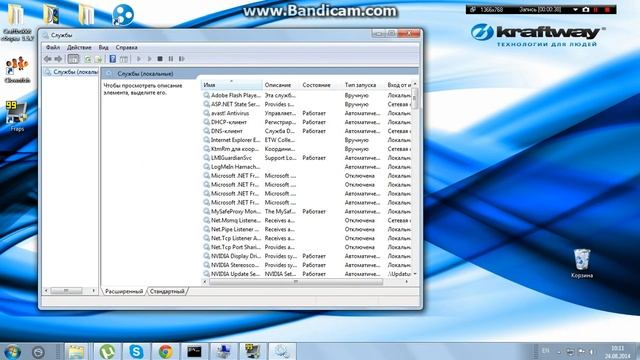
Task: Sort by the Состояние column header
Action: click(321, 85)
